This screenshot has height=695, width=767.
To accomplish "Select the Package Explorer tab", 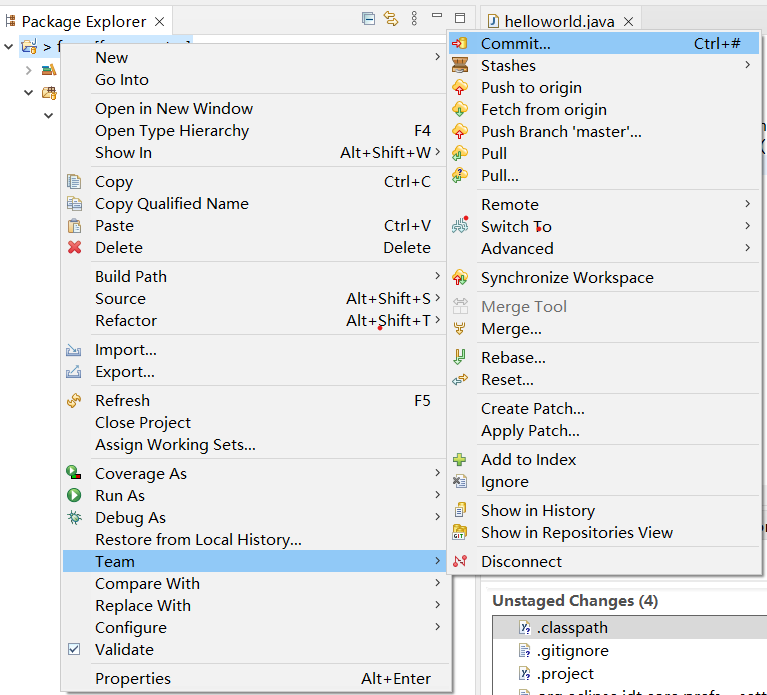I will [x=84, y=21].
